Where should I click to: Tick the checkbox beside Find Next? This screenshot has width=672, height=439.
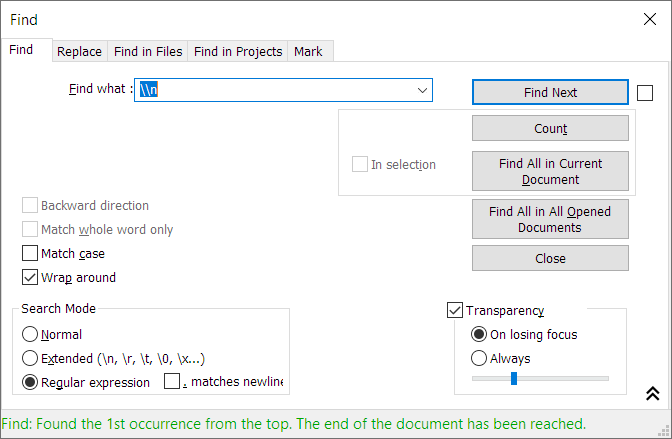[645, 93]
